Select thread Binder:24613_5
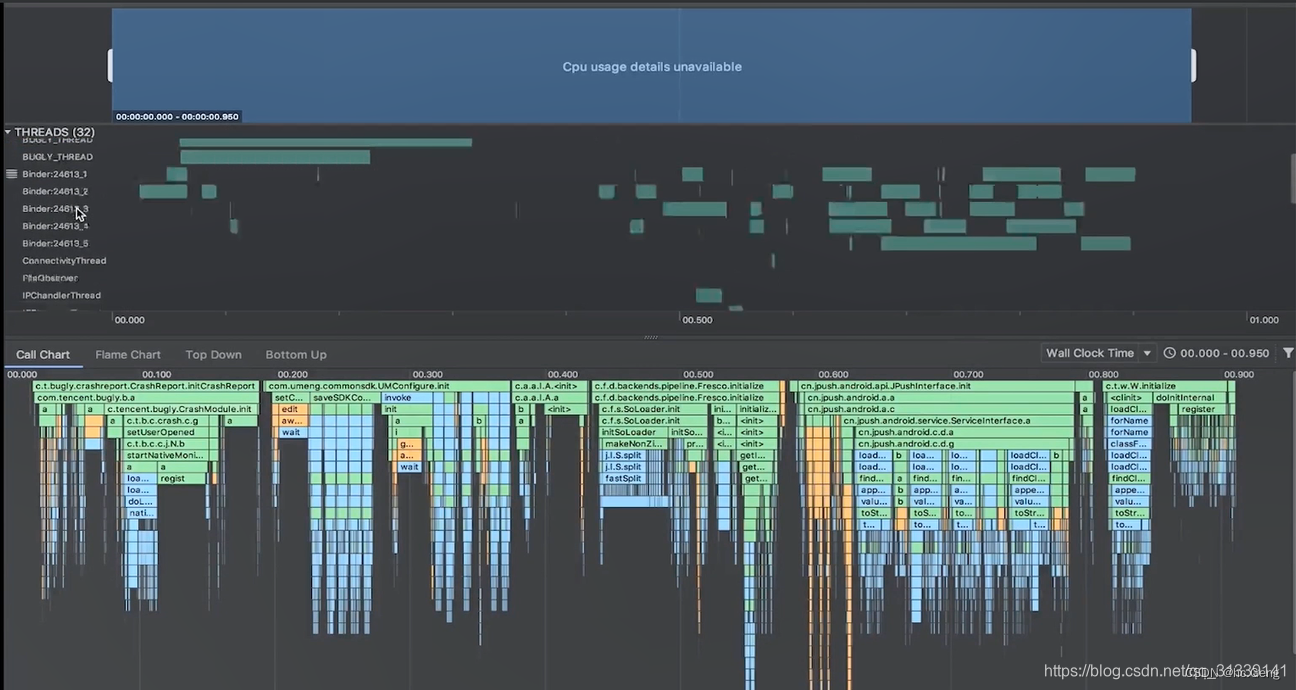The width and height of the screenshot is (1296, 690). (55, 243)
